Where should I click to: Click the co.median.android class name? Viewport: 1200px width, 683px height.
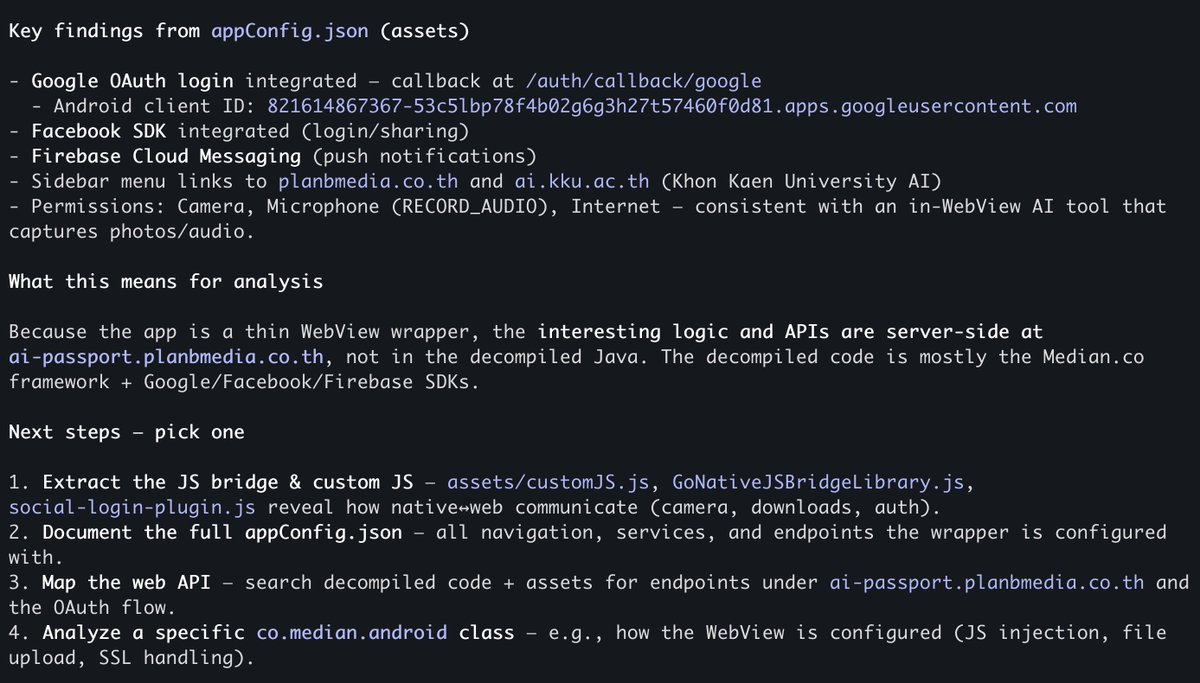point(354,631)
